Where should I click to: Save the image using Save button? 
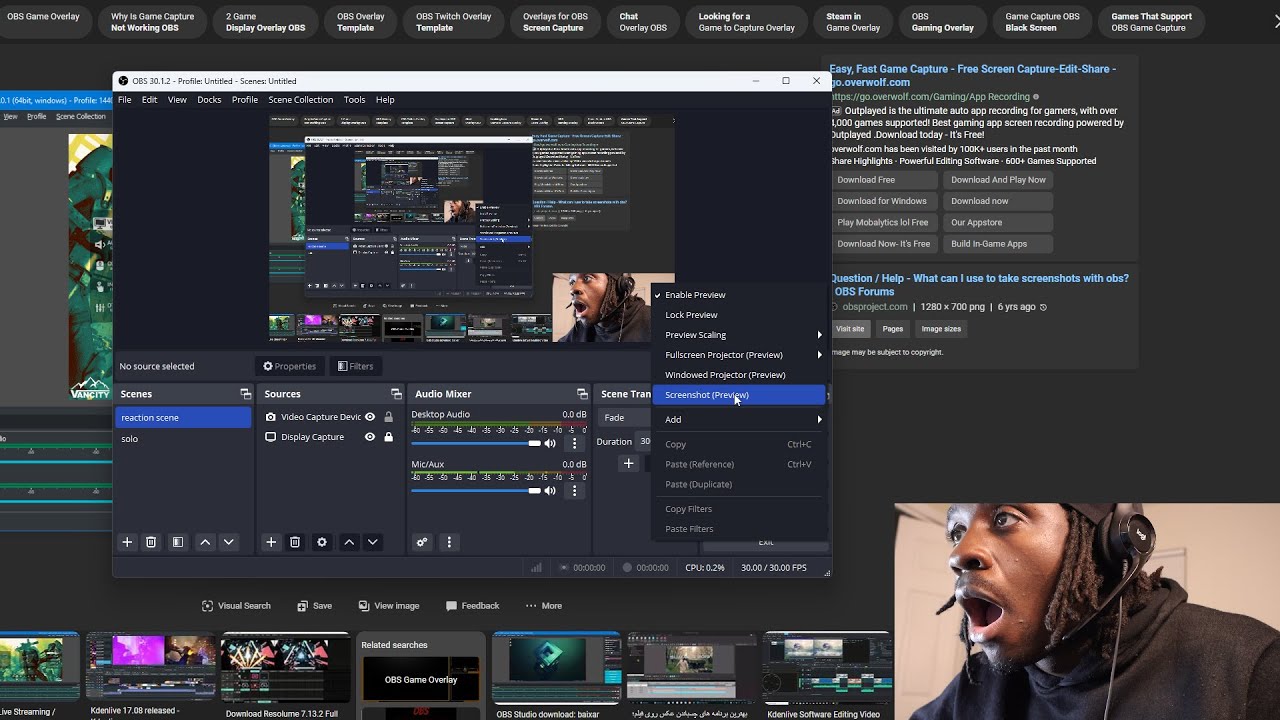tap(314, 606)
